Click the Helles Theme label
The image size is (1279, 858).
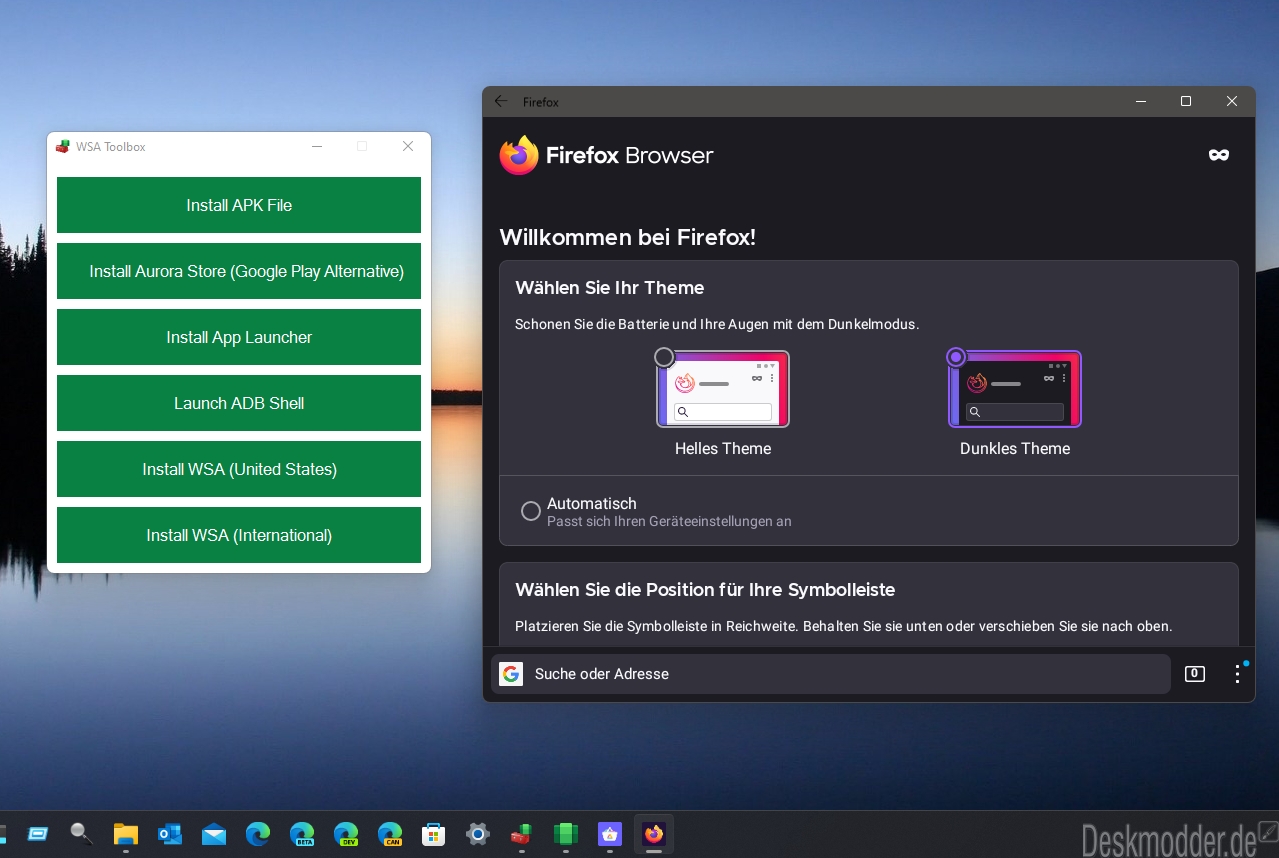(x=723, y=449)
